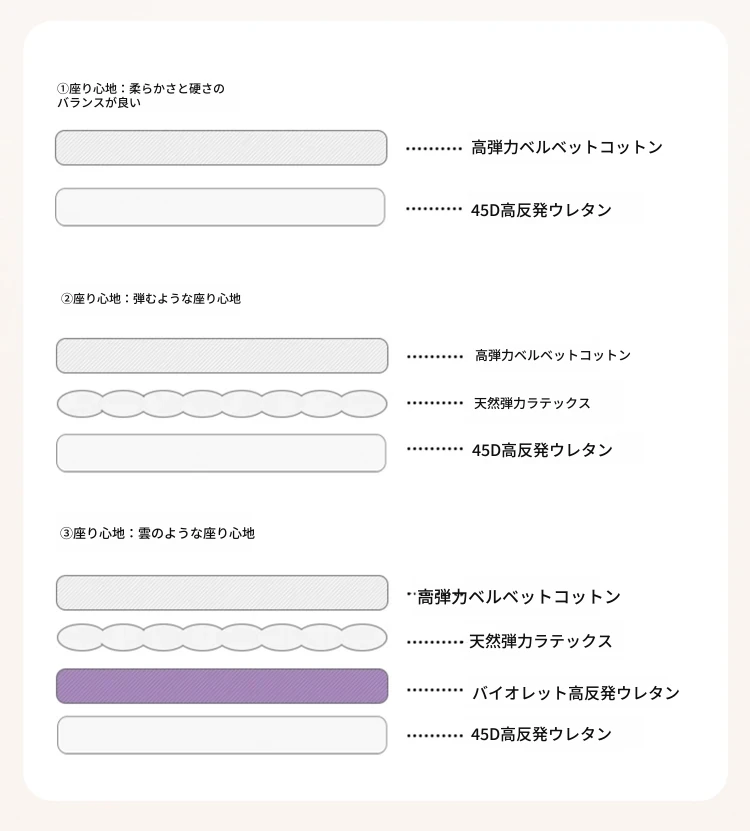This screenshot has width=750, height=831.
Task: Click the hatched velvet cotton bar under heading ②
Action: (222, 356)
